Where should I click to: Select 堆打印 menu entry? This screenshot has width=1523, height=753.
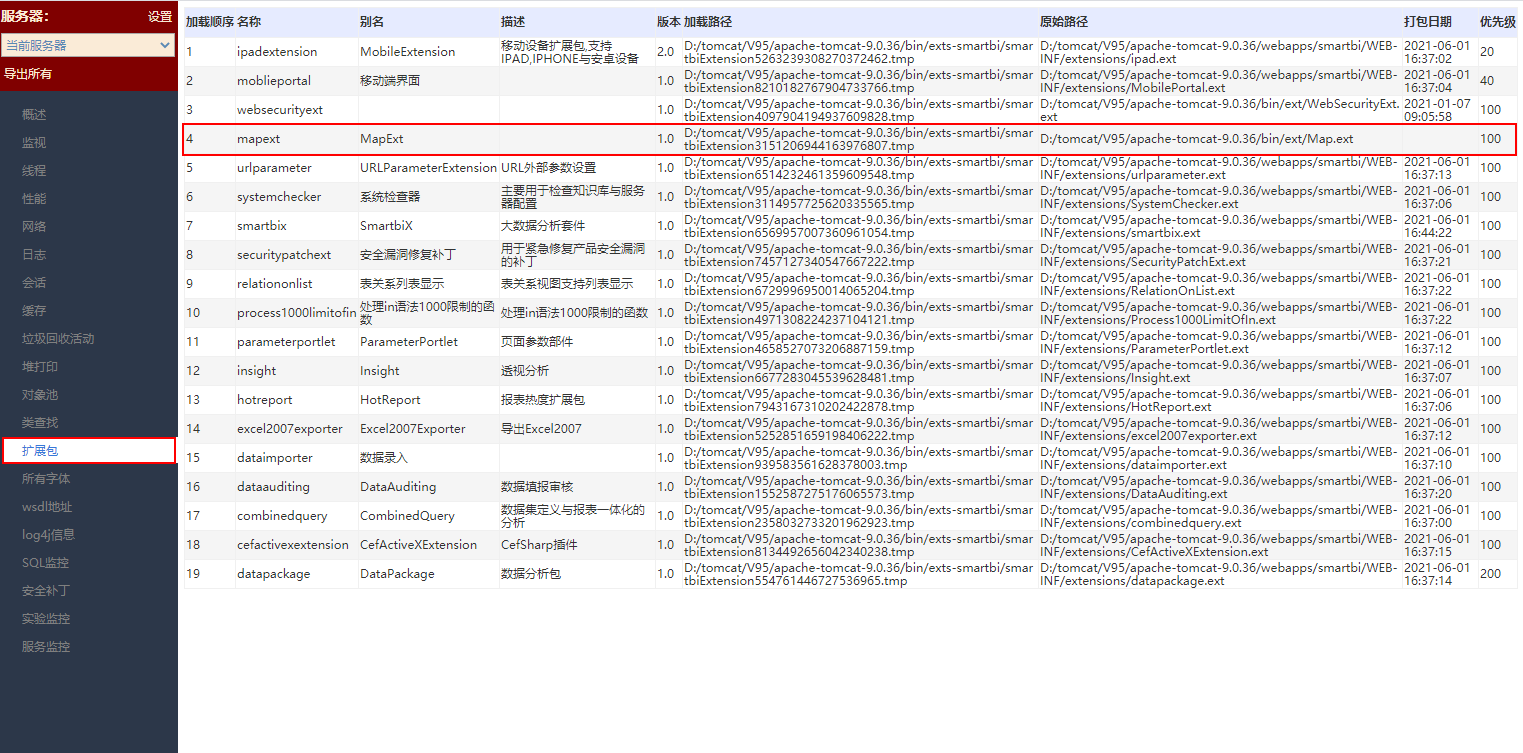(40, 367)
